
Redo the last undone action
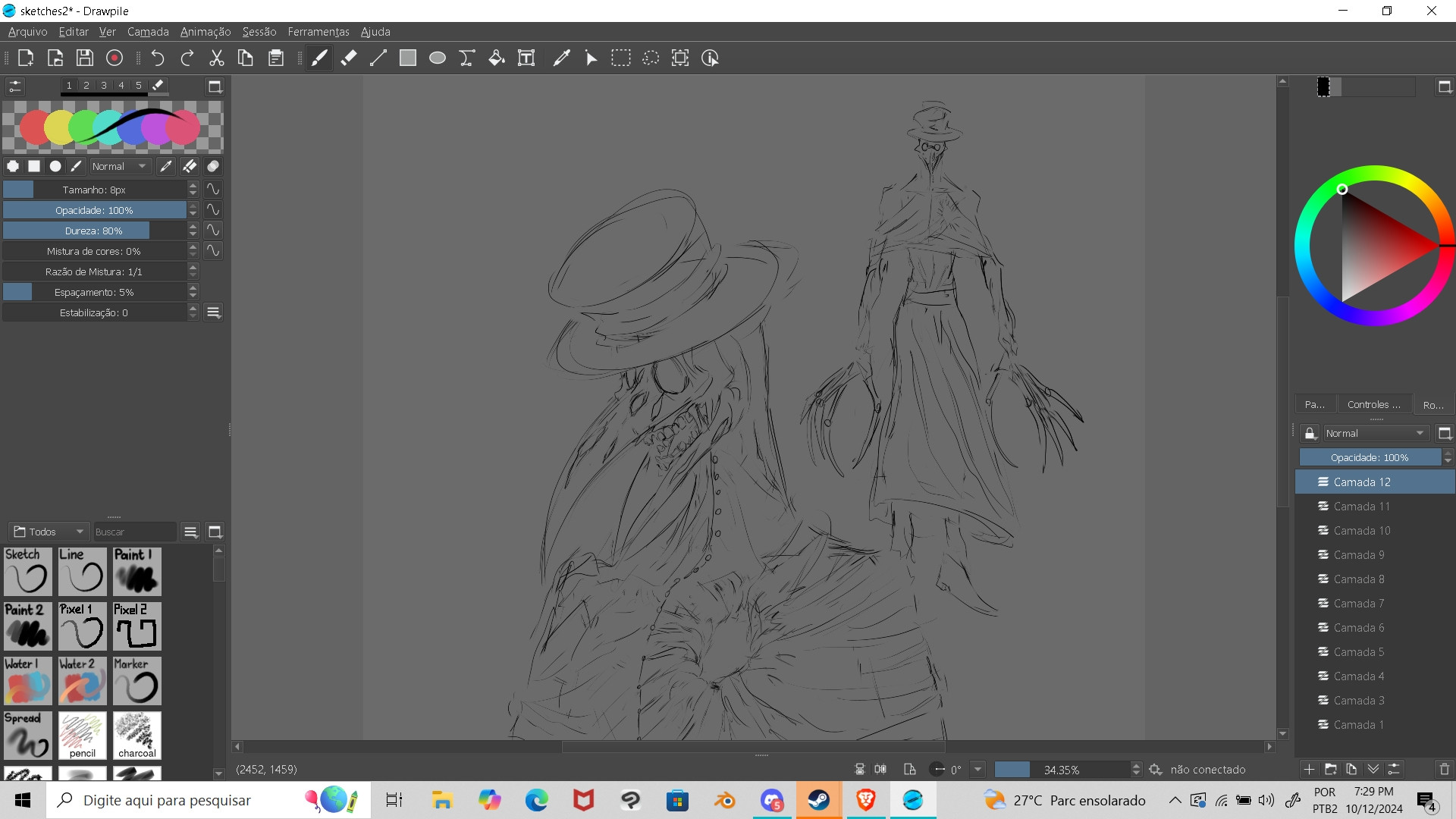point(187,58)
